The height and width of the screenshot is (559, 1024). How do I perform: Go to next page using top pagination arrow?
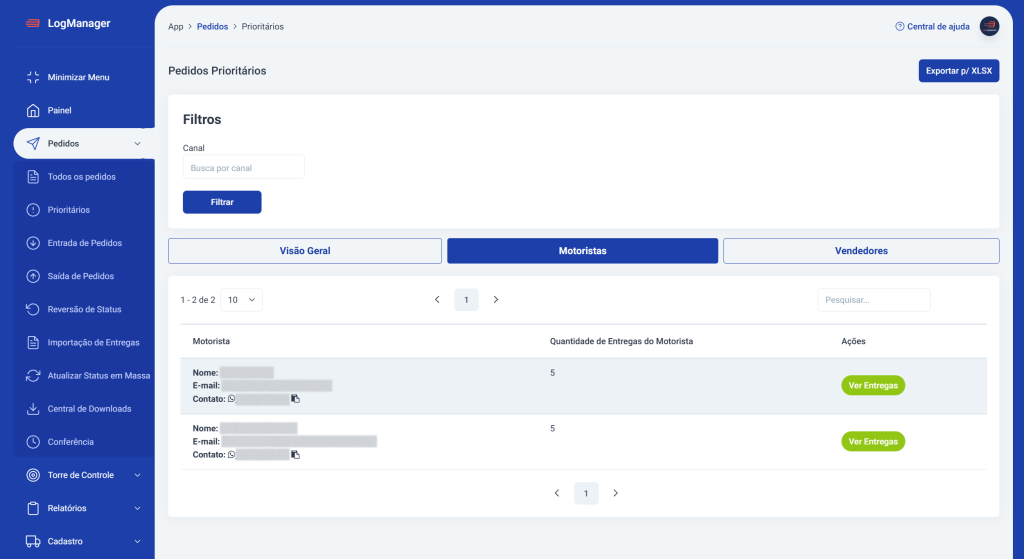tap(496, 299)
